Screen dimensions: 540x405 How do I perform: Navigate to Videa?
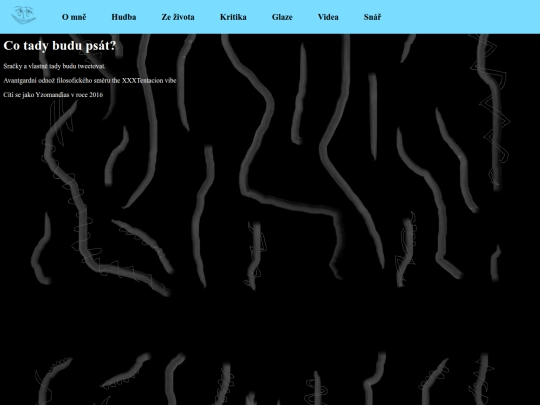328,17
